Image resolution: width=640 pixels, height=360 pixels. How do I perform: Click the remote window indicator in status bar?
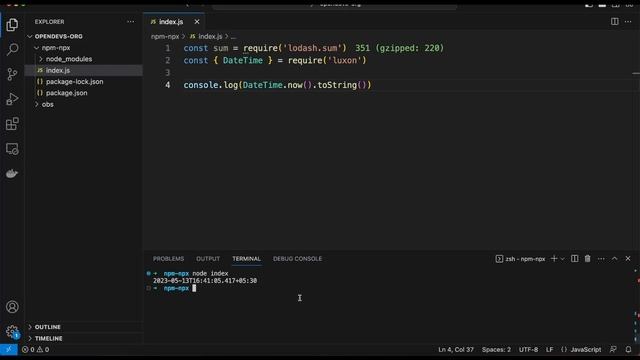[x=9, y=349]
